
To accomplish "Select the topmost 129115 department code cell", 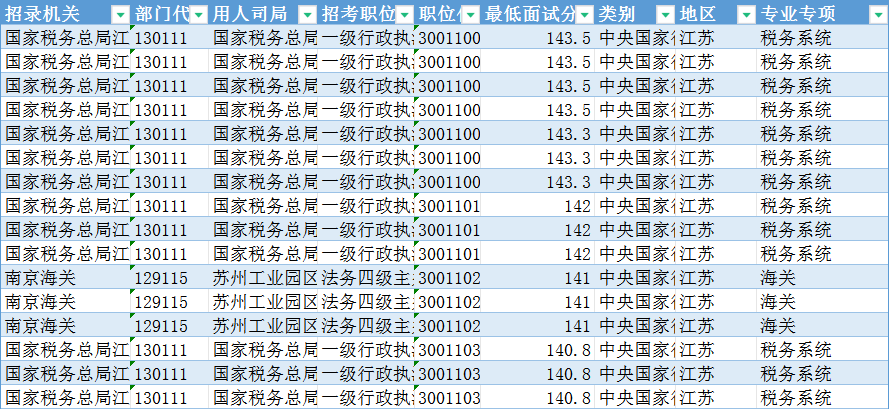I will click(x=170, y=278).
